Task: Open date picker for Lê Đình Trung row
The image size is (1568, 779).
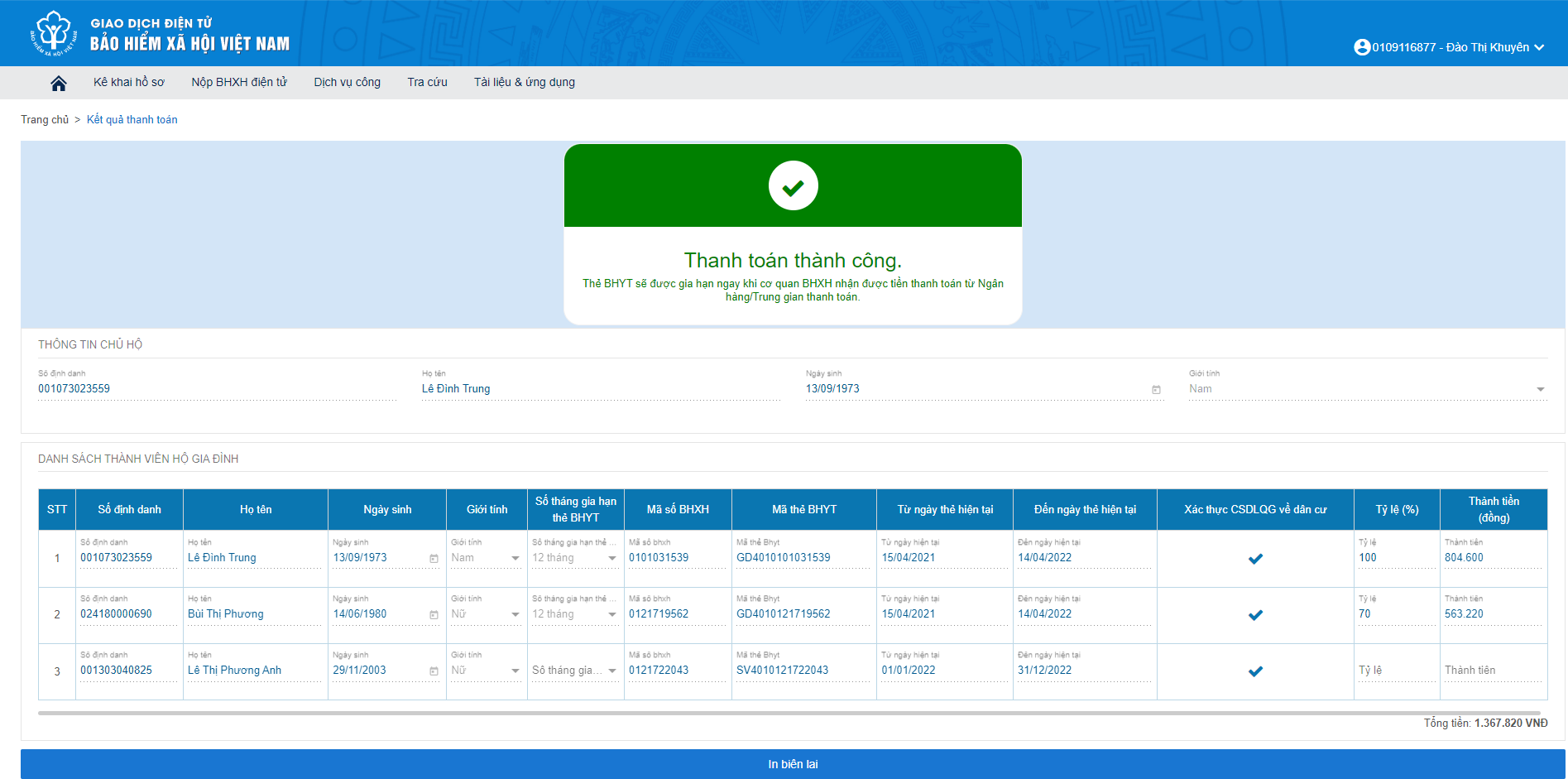Action: click(x=434, y=559)
